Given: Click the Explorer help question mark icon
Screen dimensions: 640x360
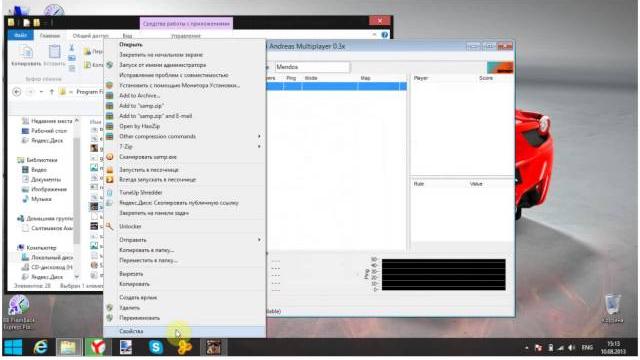Looking at the screenshot, I should [x=384, y=35].
